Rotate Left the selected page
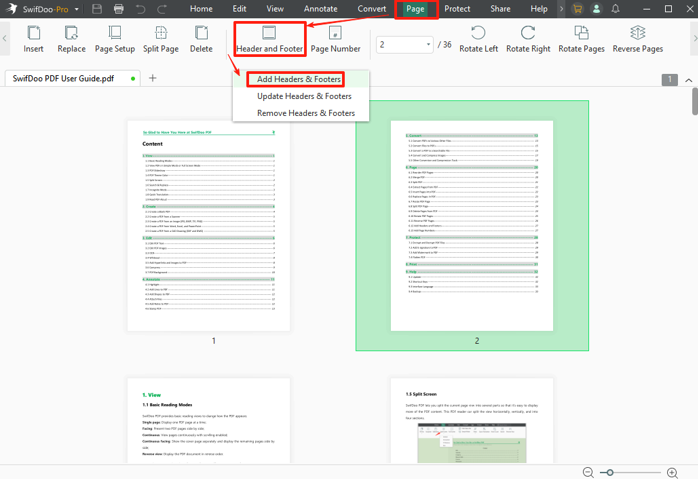Image resolution: width=698 pixels, height=479 pixels. click(479, 39)
